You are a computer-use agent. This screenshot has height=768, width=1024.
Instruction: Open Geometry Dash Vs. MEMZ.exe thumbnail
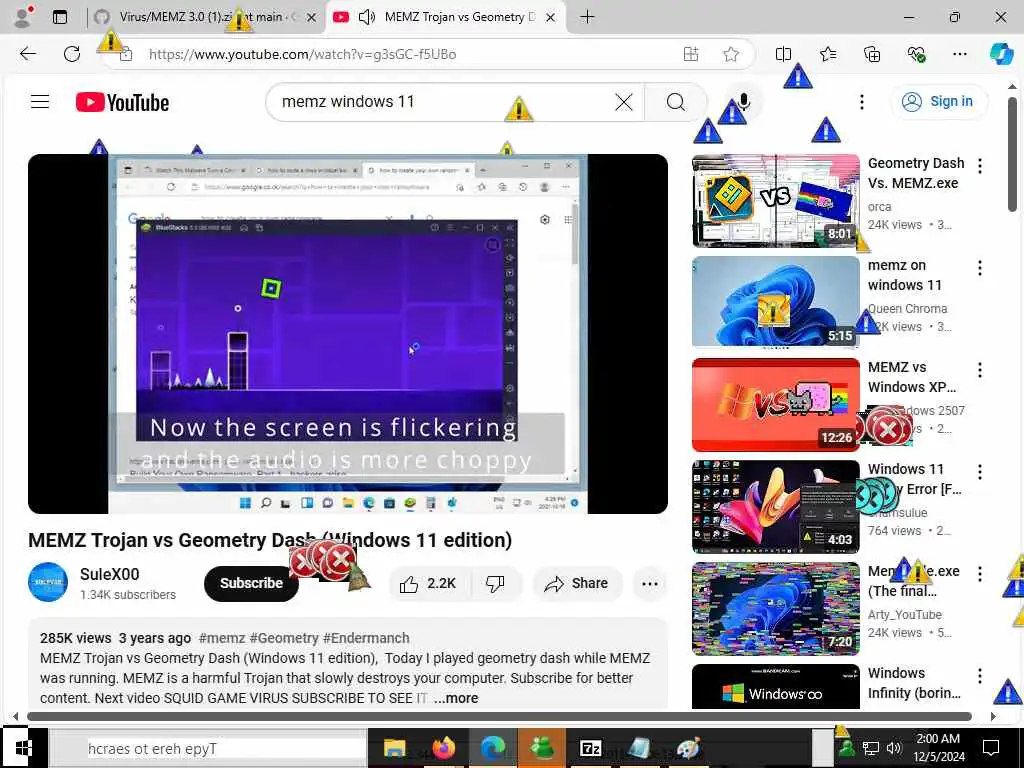[776, 201]
